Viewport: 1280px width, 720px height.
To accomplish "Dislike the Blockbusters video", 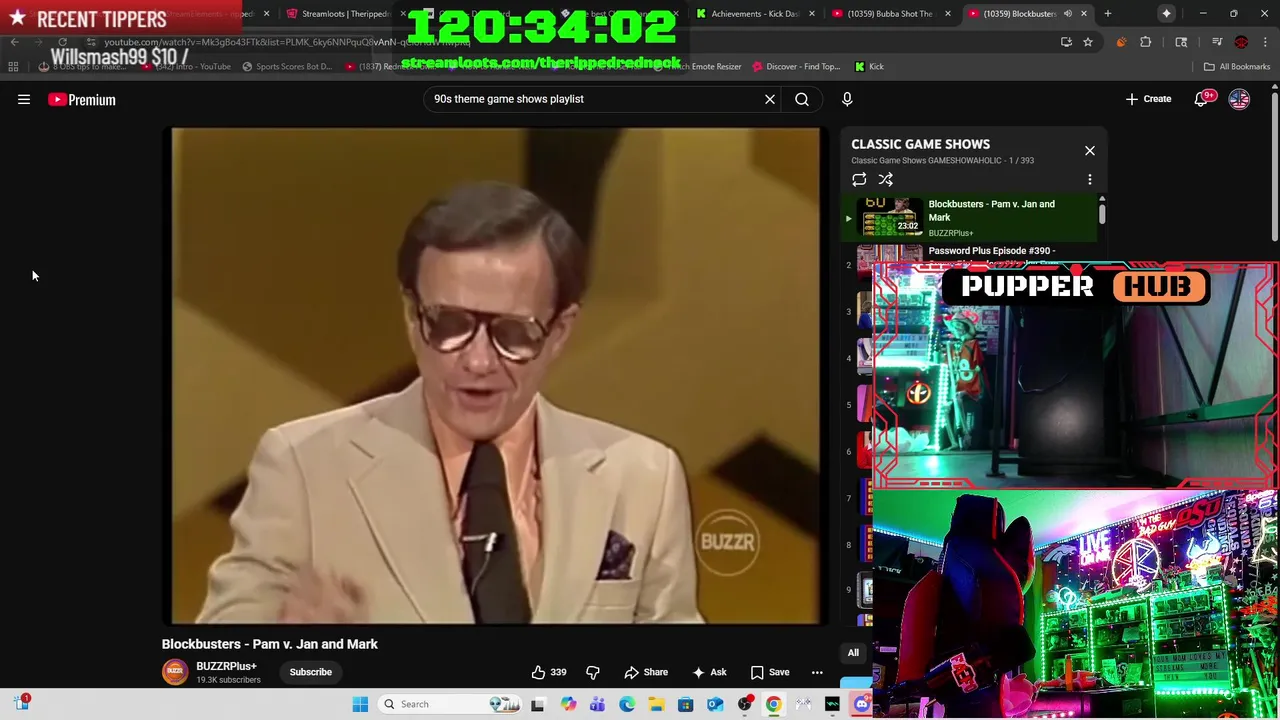I will 593,672.
